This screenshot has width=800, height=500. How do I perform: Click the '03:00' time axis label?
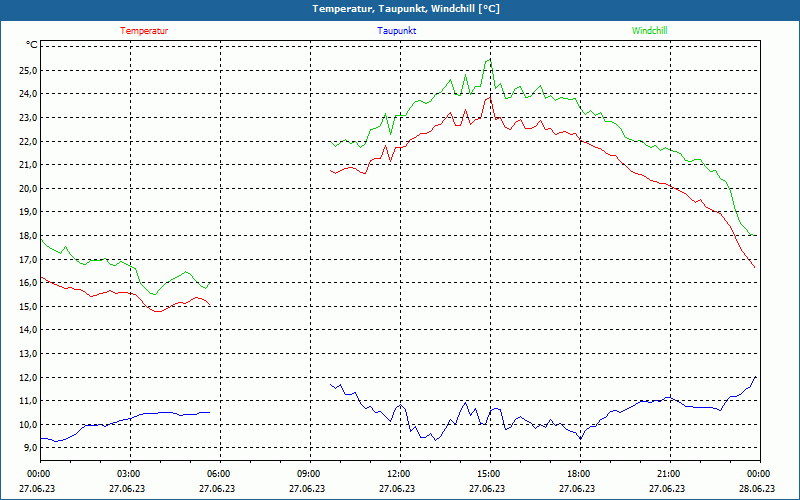128,474
